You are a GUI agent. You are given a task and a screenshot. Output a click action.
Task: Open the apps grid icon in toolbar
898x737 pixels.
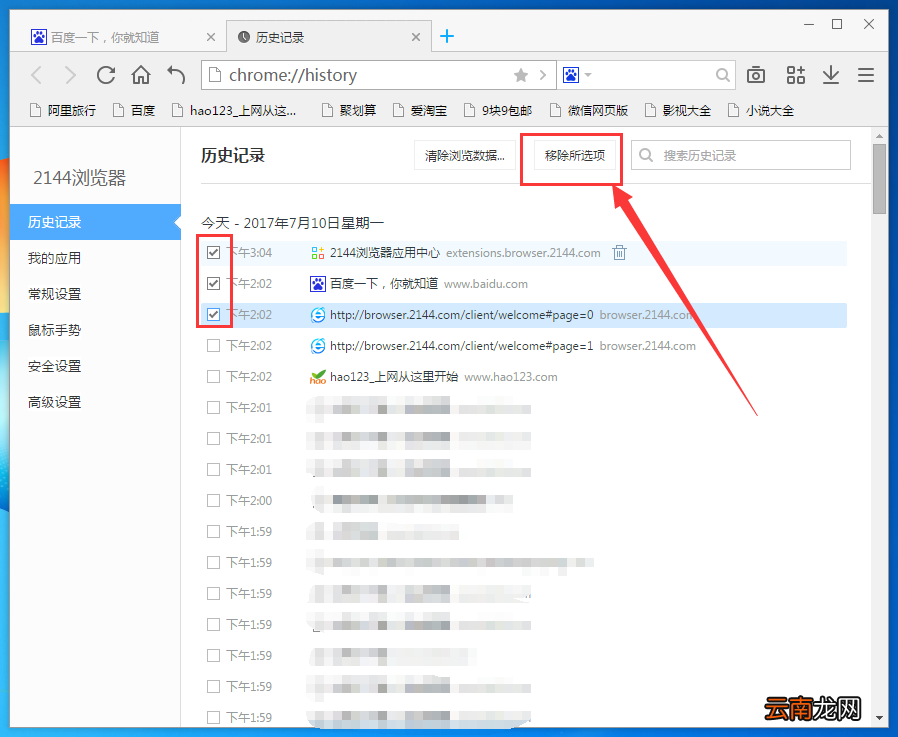click(795, 75)
